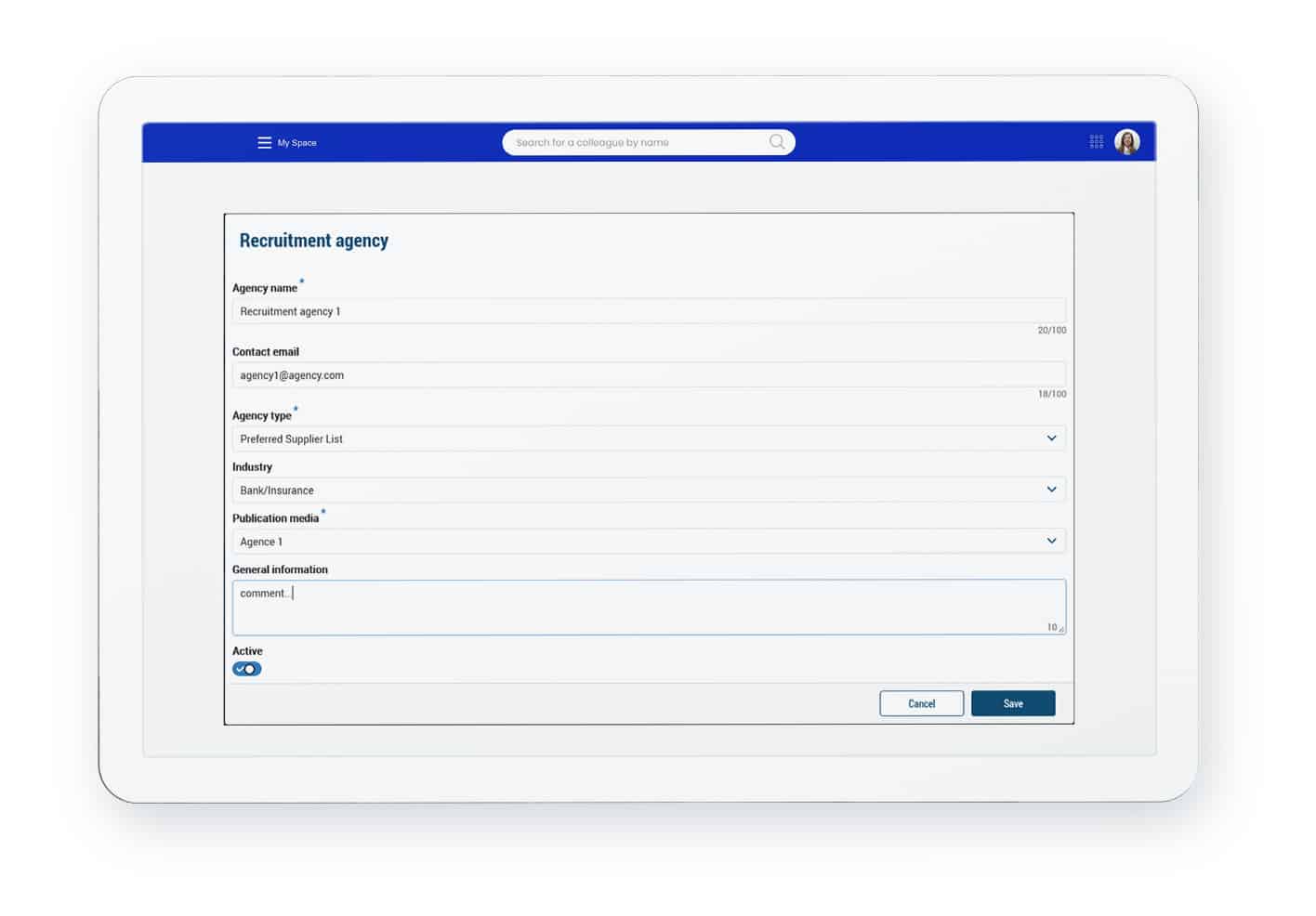Click the Recruitment agency form heading
This screenshot has height=916, width=1316.
click(314, 241)
